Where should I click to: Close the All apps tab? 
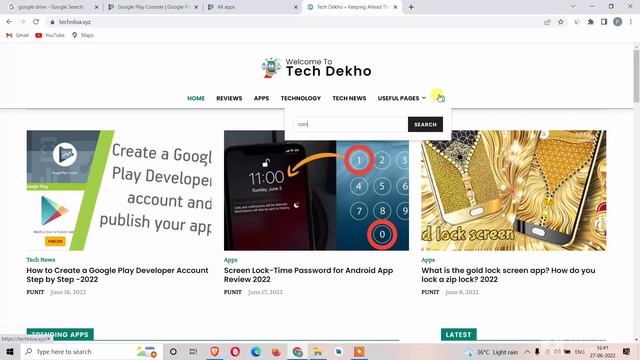click(x=296, y=7)
